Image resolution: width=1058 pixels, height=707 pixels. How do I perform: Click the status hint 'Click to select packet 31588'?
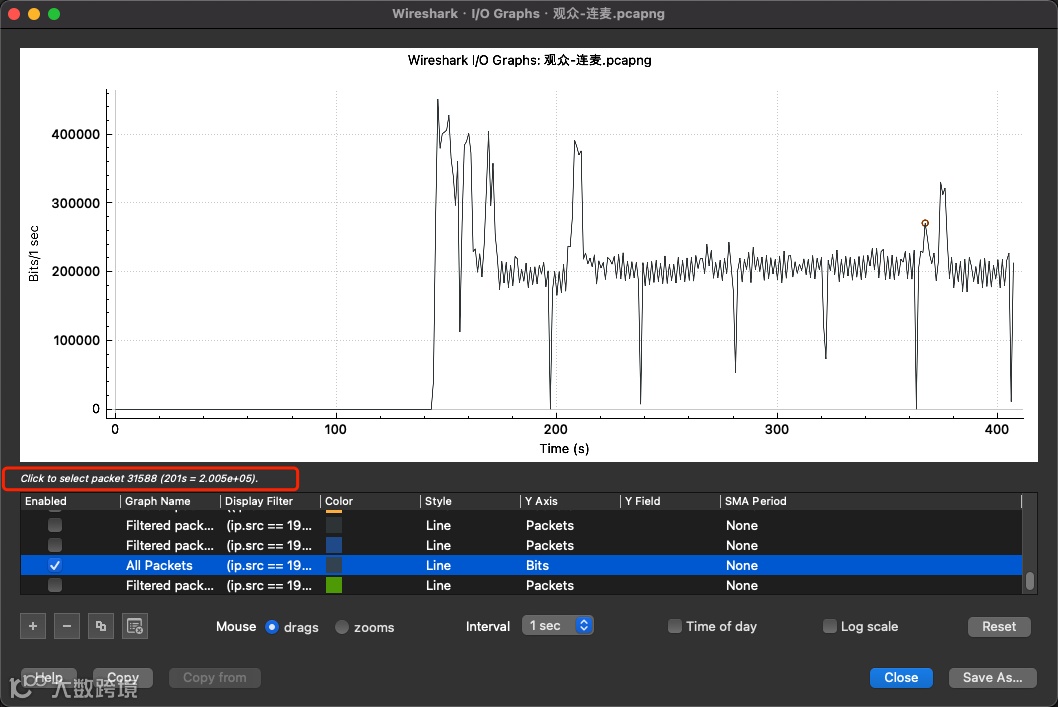click(x=139, y=478)
